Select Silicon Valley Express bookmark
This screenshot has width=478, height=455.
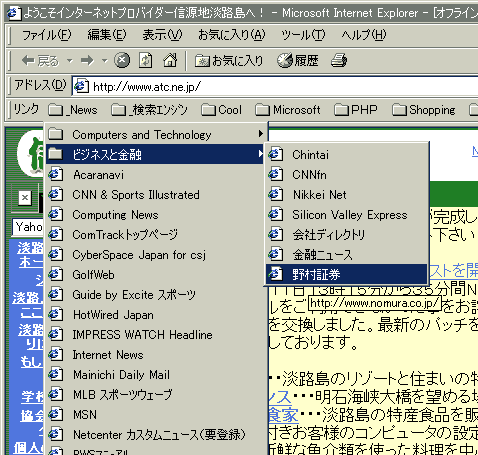[x=347, y=215]
